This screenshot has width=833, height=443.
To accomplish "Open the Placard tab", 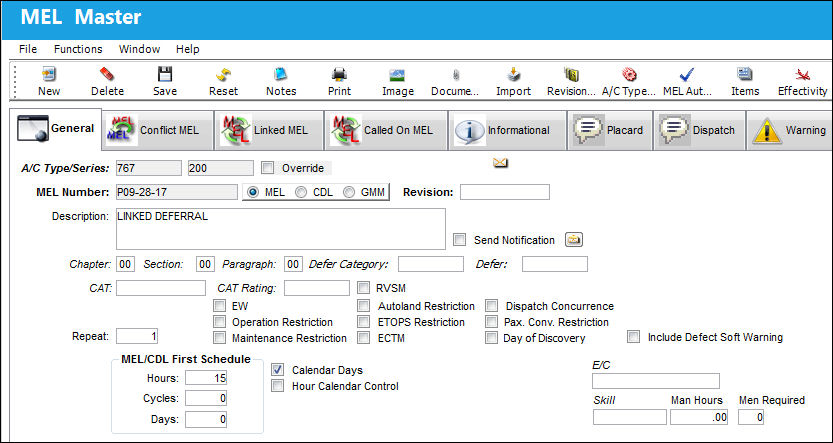I will (610, 130).
